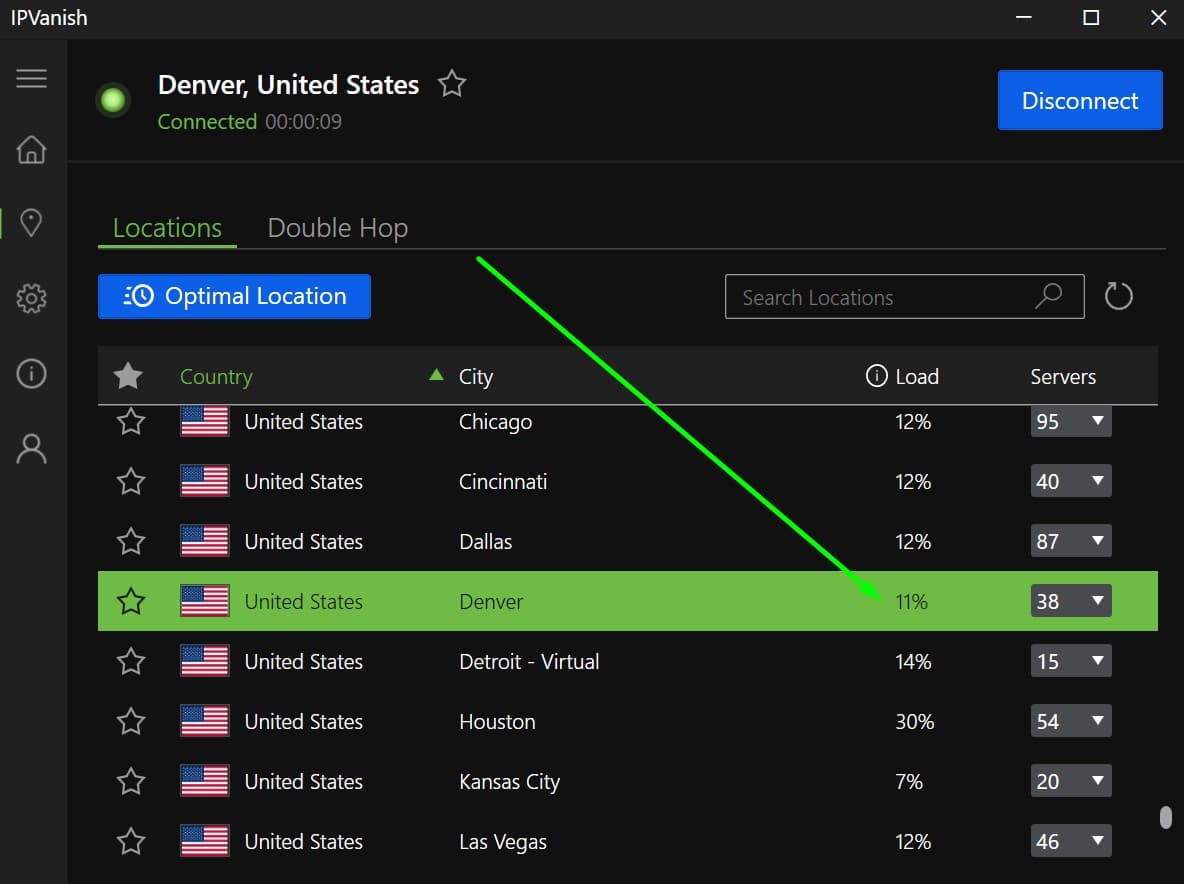Click the flag icon in Kansas City row
The width and height of the screenshot is (1184, 884).
pyautogui.click(x=205, y=781)
